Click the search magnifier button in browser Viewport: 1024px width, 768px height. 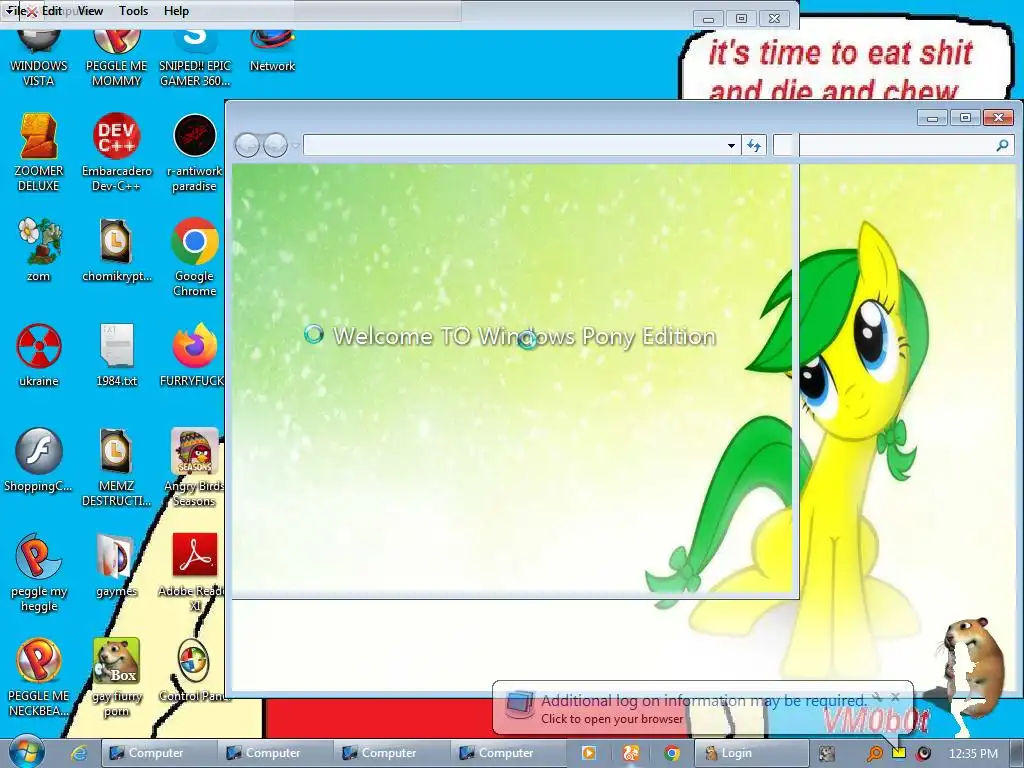(1002, 145)
